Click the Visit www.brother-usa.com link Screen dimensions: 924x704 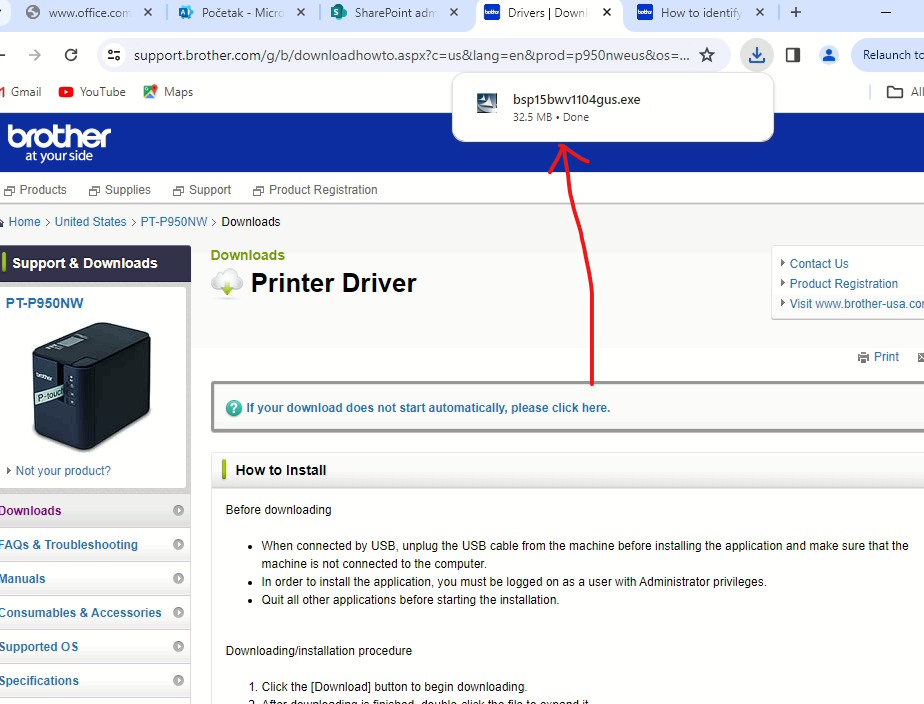click(856, 304)
